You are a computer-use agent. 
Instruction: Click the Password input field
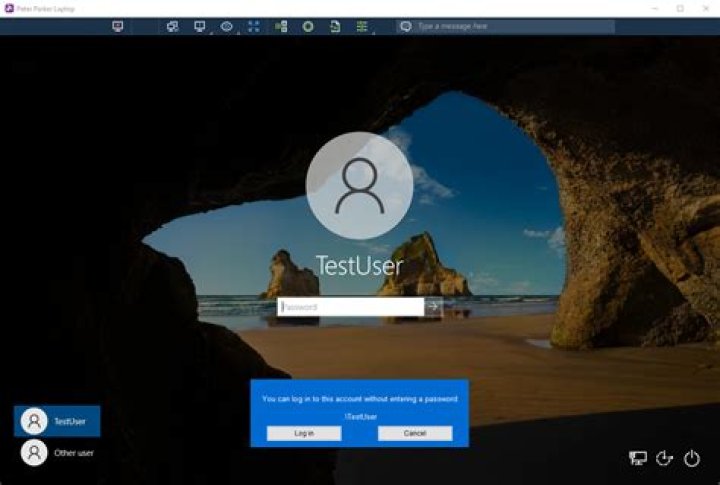pyautogui.click(x=350, y=307)
